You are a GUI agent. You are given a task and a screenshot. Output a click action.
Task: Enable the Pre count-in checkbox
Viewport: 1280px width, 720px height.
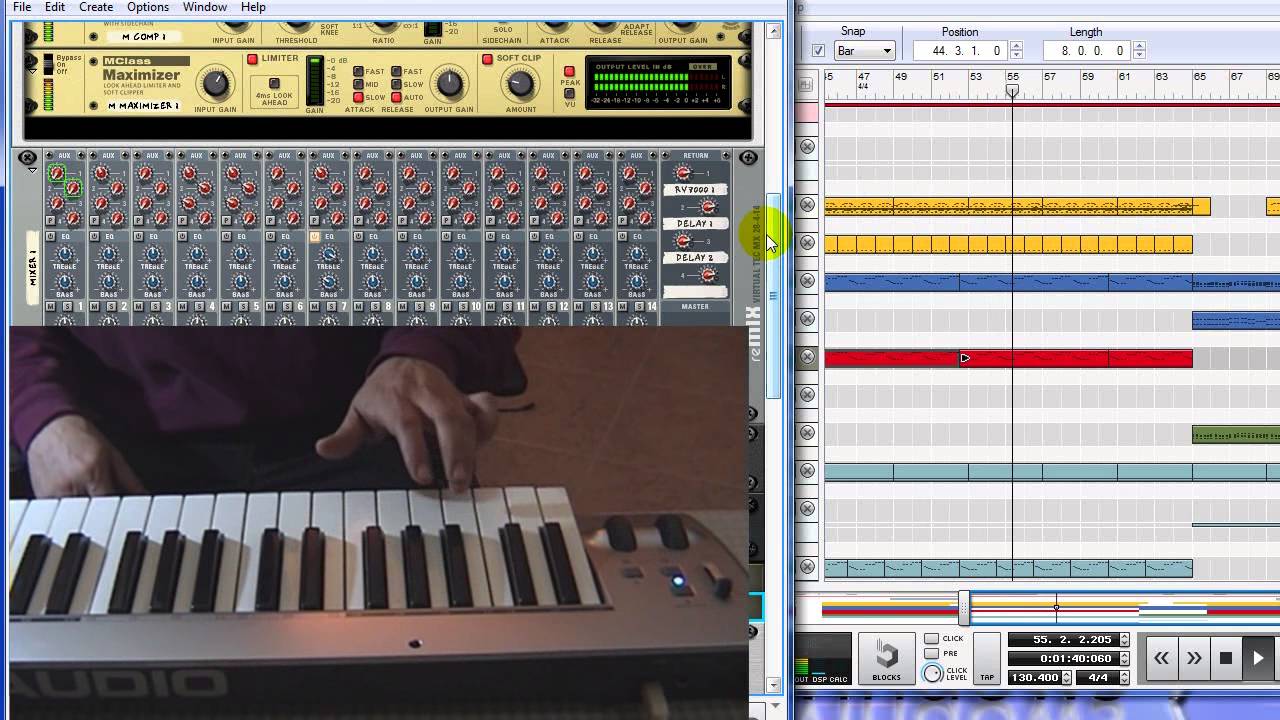click(x=931, y=653)
